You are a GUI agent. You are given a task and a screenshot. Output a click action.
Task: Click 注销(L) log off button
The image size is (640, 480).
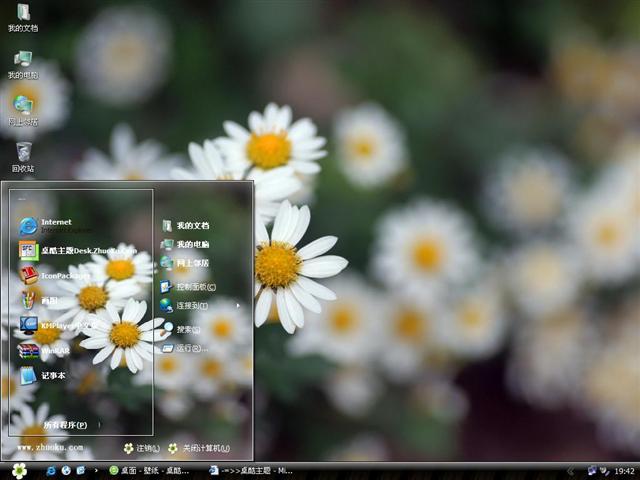[142, 448]
